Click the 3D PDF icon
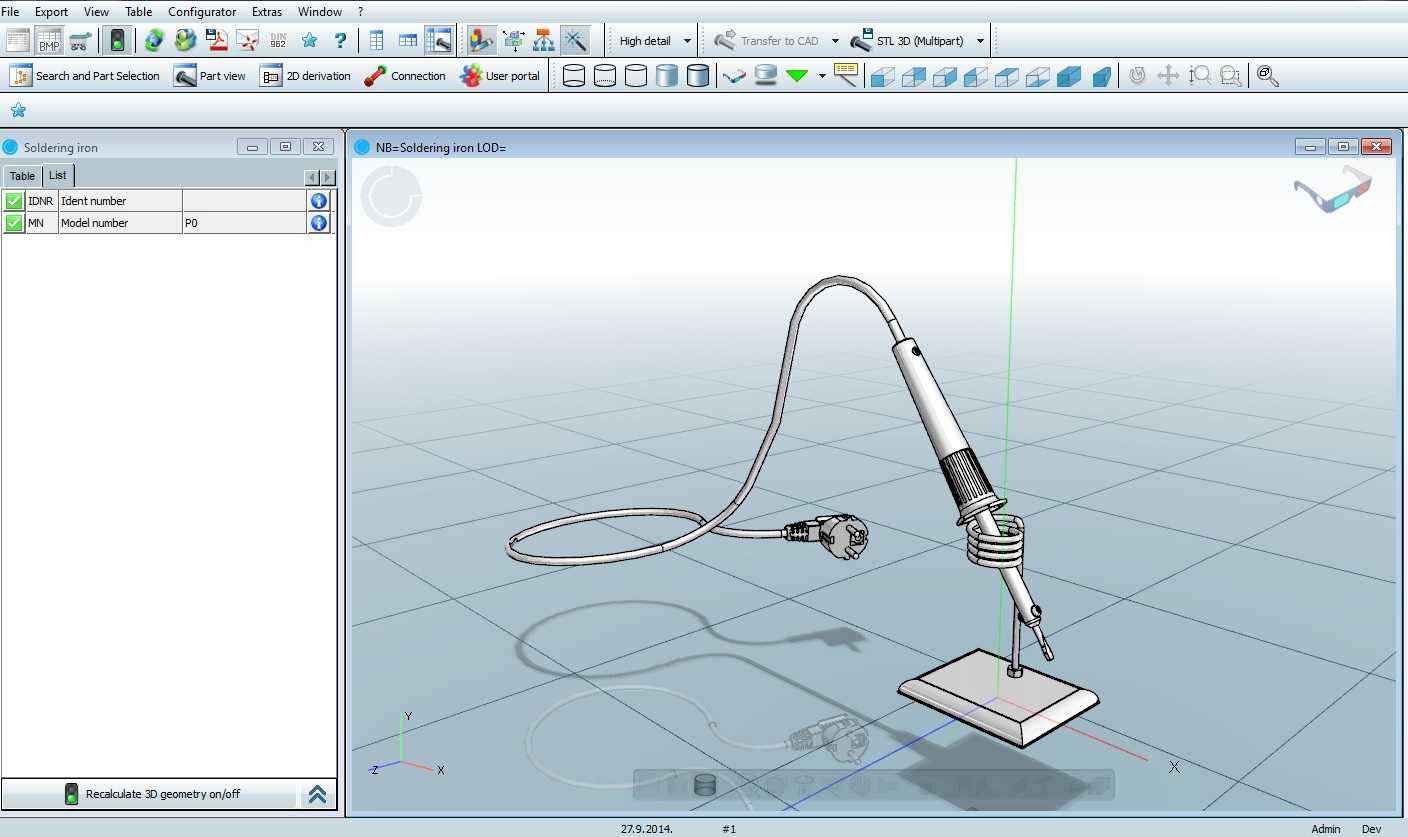Image resolution: width=1408 pixels, height=837 pixels. click(247, 41)
